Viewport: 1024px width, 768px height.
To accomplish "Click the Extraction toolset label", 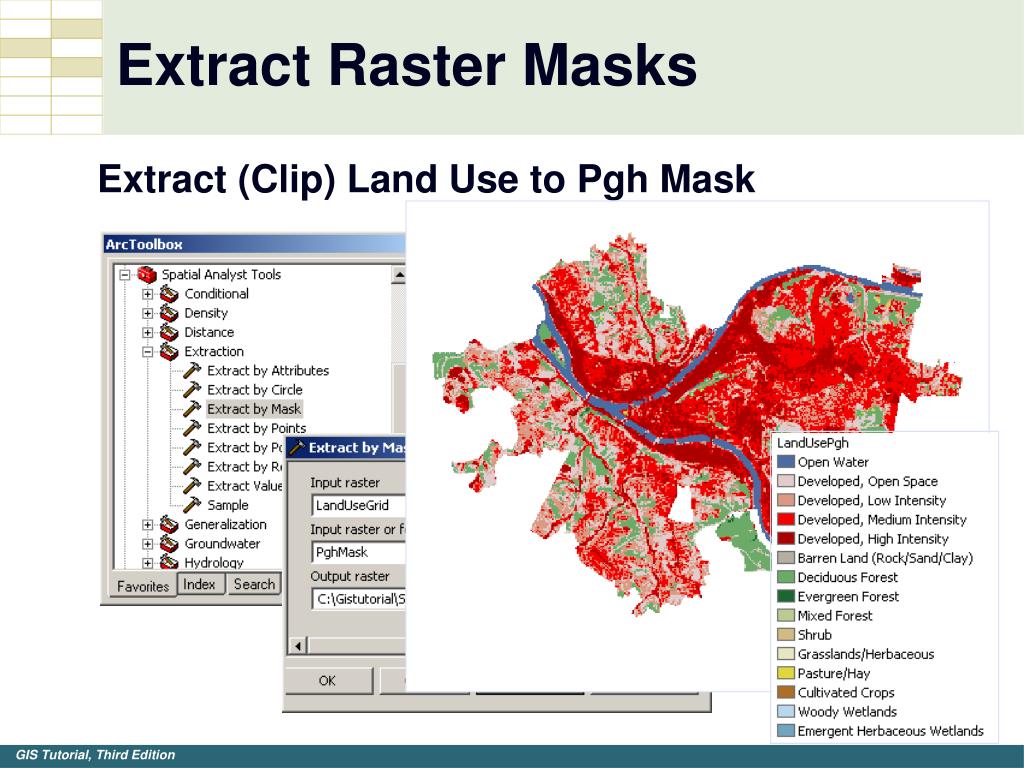I will pos(214,351).
